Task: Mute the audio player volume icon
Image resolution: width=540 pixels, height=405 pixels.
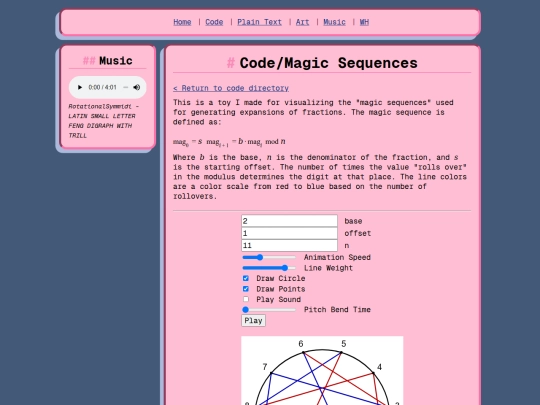Action: (137, 87)
